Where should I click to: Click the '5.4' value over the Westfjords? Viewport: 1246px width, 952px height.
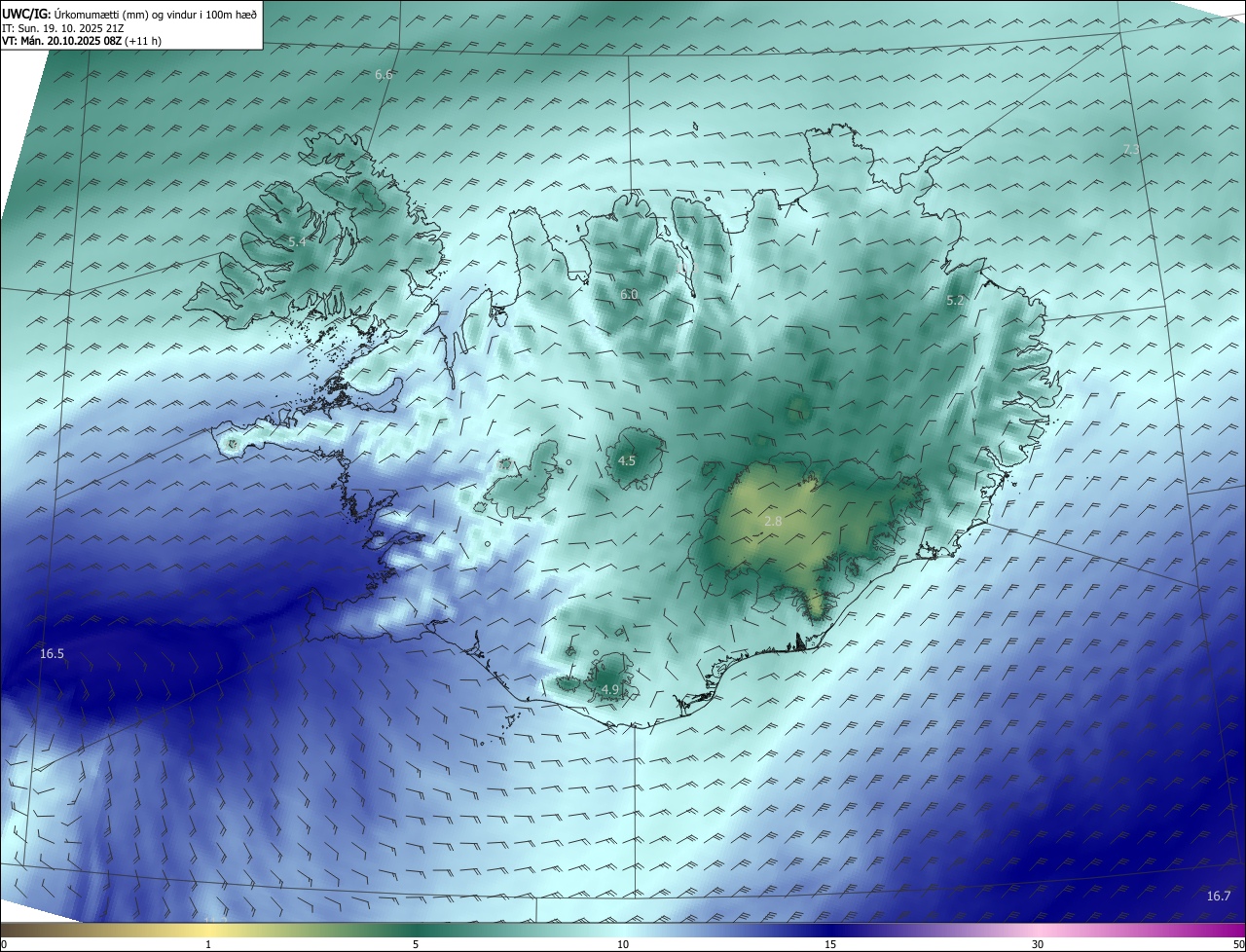pos(296,240)
